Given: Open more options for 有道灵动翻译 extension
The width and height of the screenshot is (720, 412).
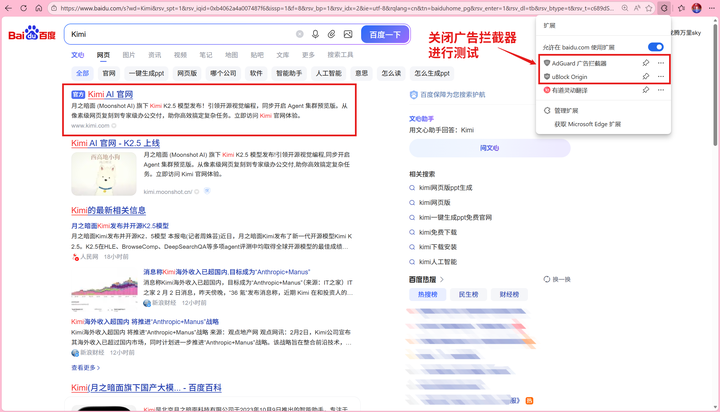Looking at the screenshot, I should [x=661, y=90].
